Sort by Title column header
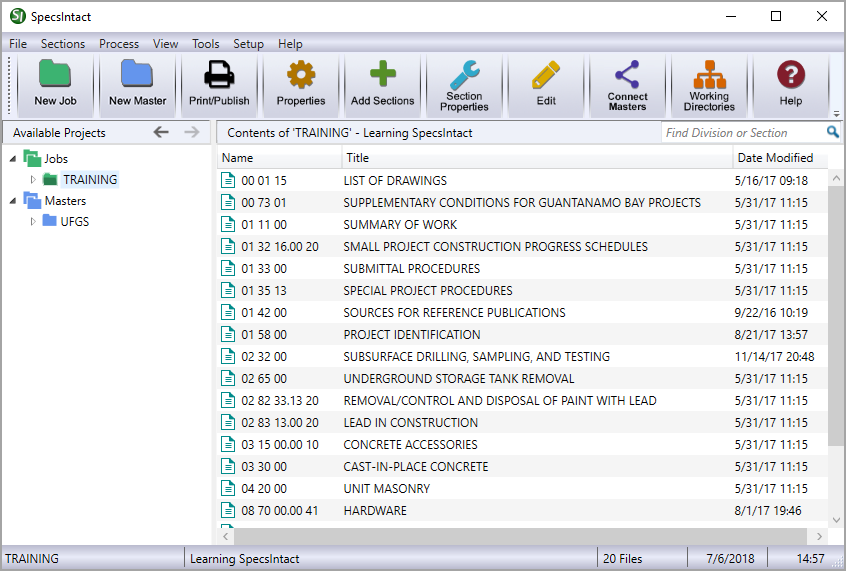846x571 pixels. pos(537,158)
